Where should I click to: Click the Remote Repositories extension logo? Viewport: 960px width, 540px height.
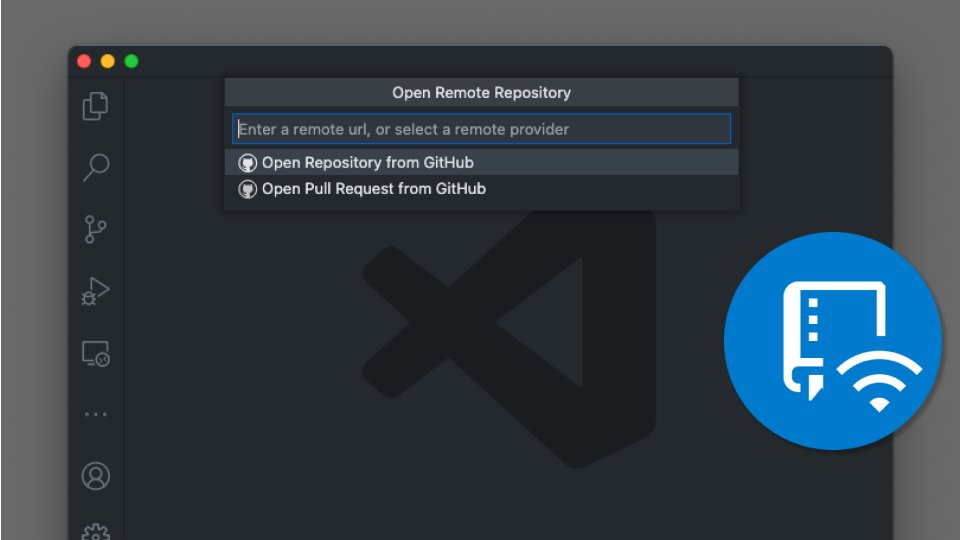[833, 341]
